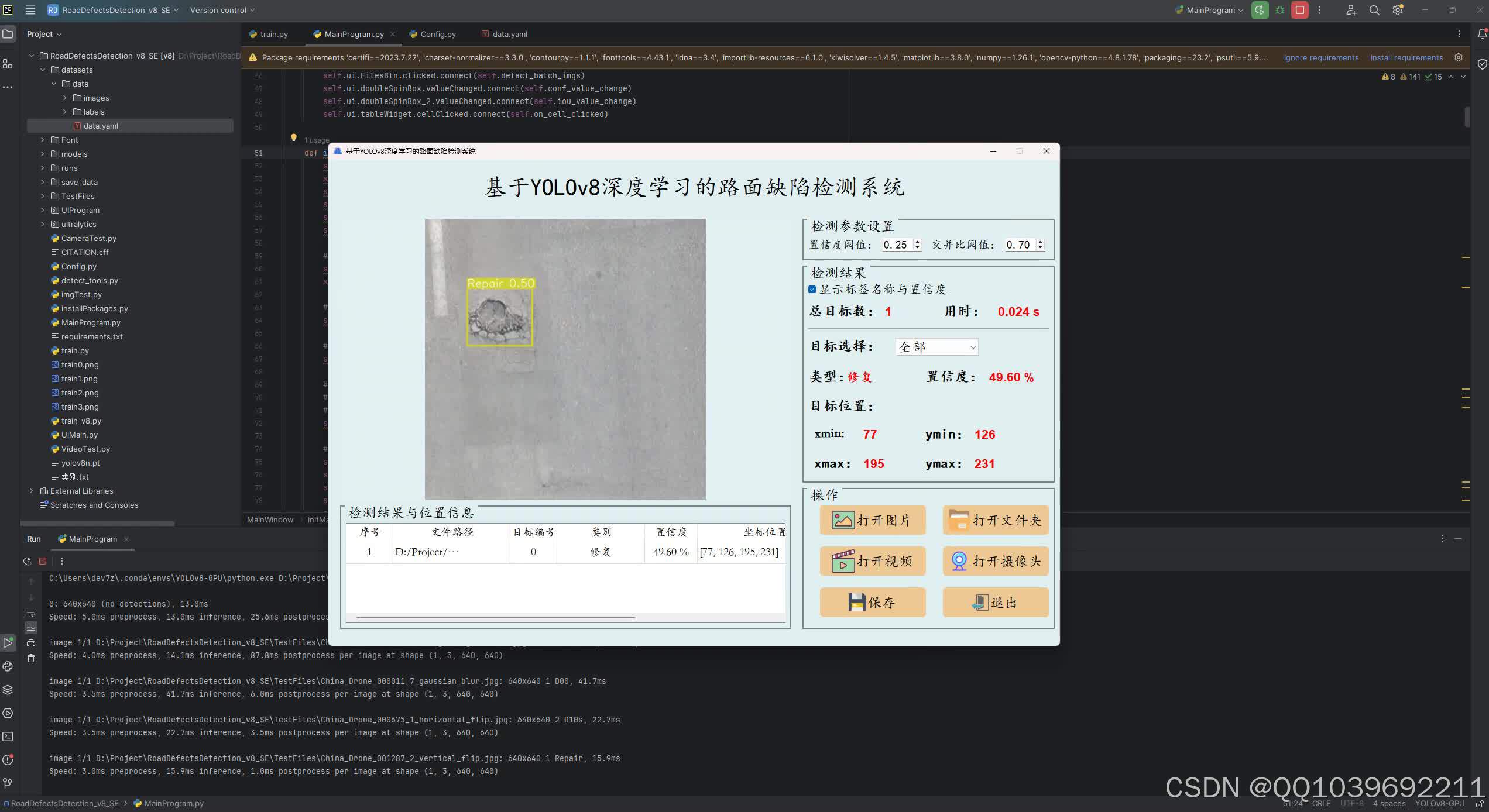Open the Problems tool window icon
Image resolution: width=1489 pixels, height=812 pixels.
click(x=8, y=760)
